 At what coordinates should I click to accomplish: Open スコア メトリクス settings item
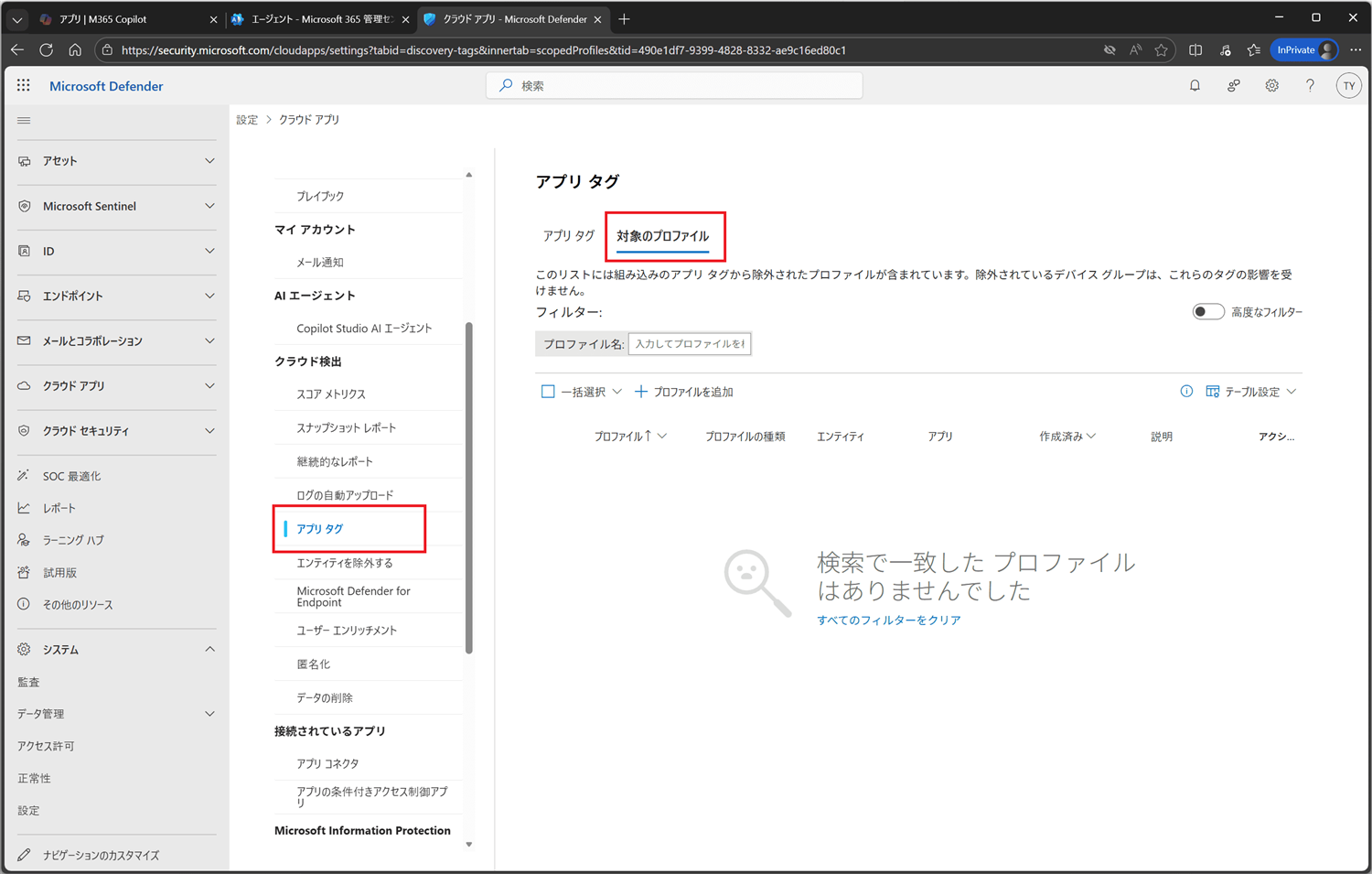click(x=331, y=394)
